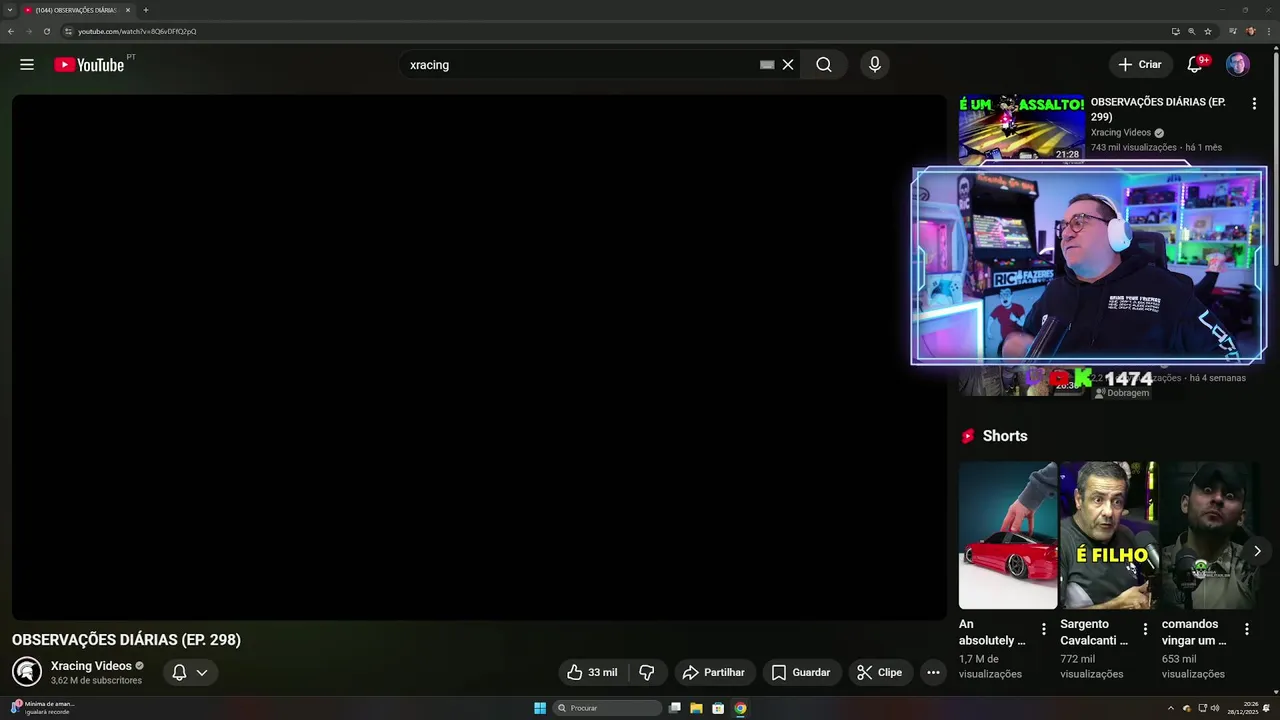The height and width of the screenshot is (720, 1280).
Task: Open the zoom magnifier in address bar
Action: point(1191,31)
